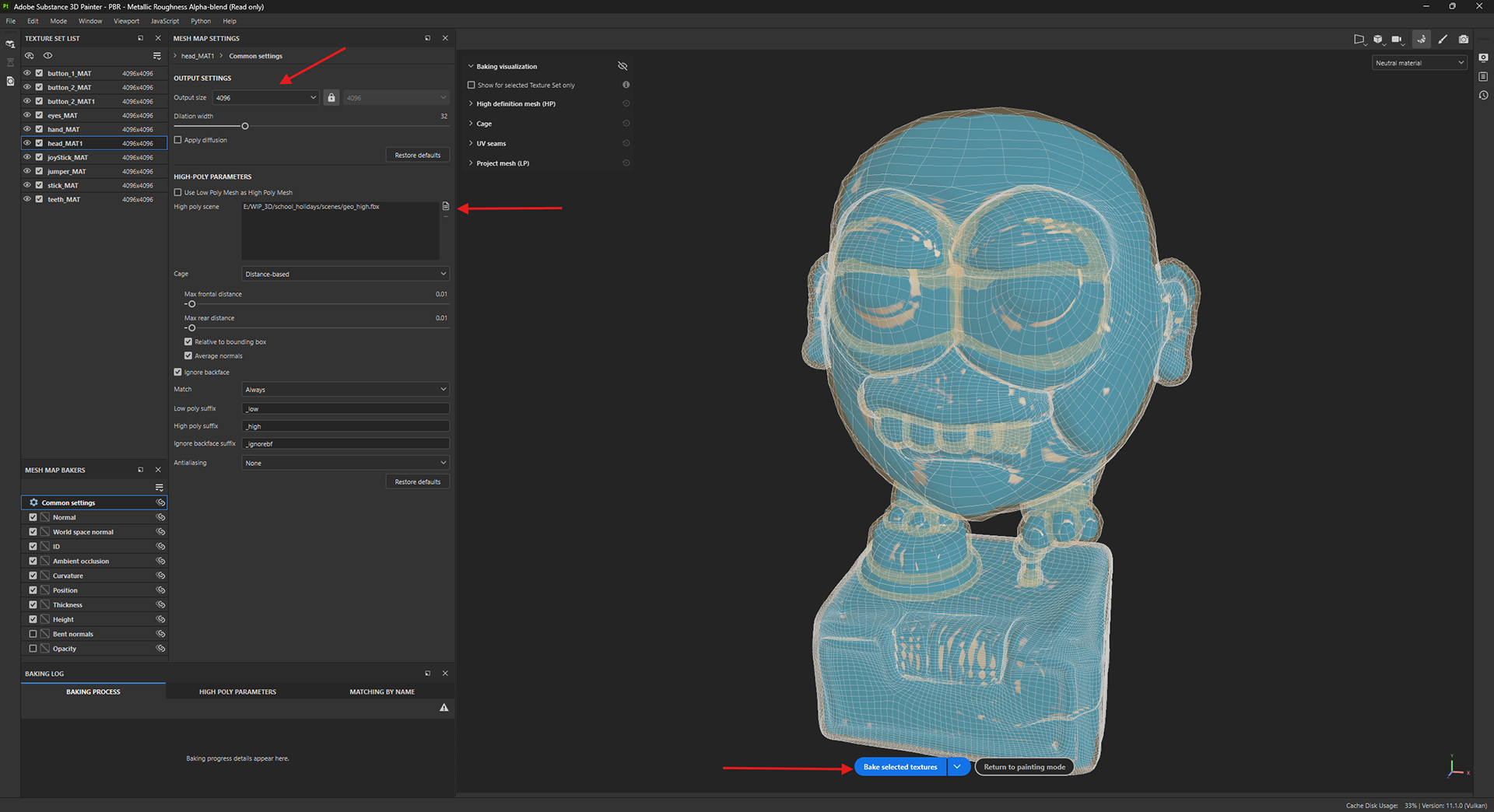1494x812 pixels.
Task: Open the Neutral material dropdown
Action: click(x=1419, y=63)
